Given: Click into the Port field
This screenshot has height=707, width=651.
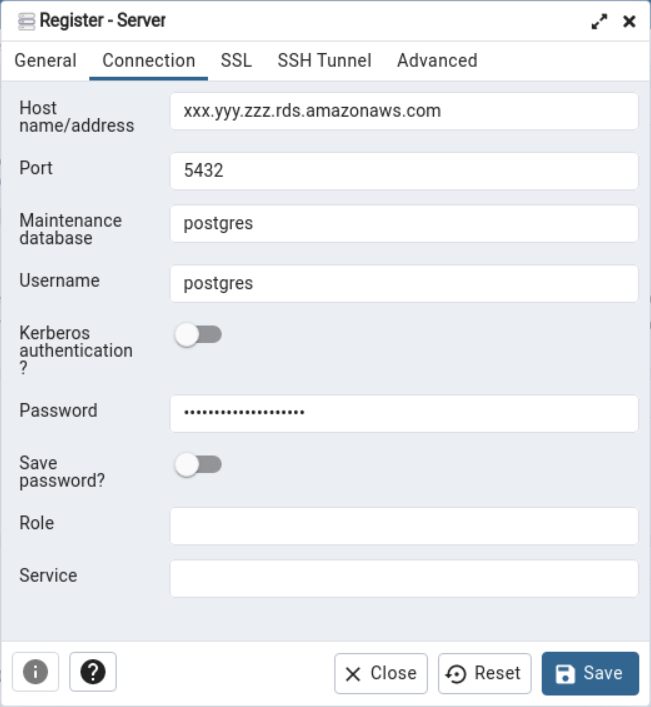Looking at the screenshot, I should pyautogui.click(x=404, y=171).
